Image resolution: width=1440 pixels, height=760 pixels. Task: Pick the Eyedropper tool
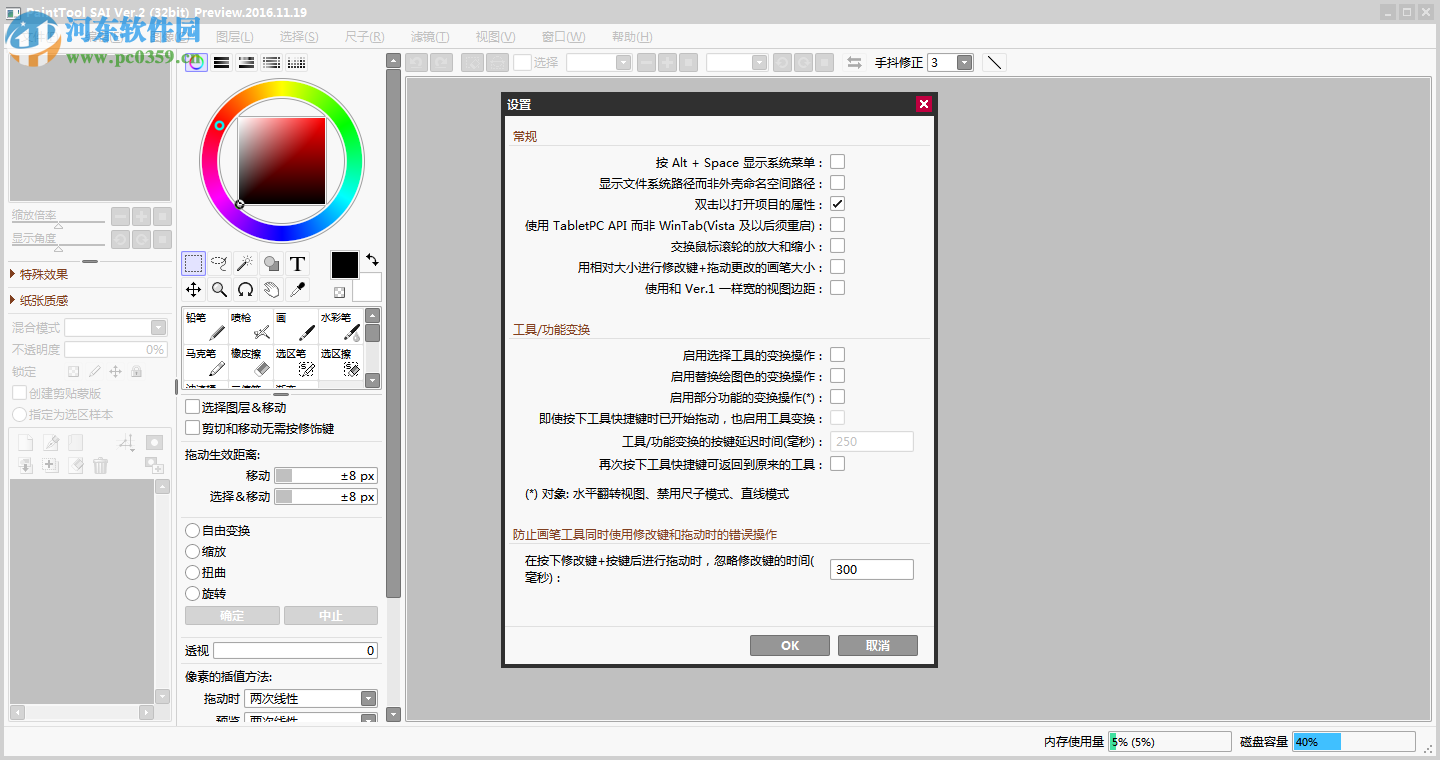[x=297, y=289]
